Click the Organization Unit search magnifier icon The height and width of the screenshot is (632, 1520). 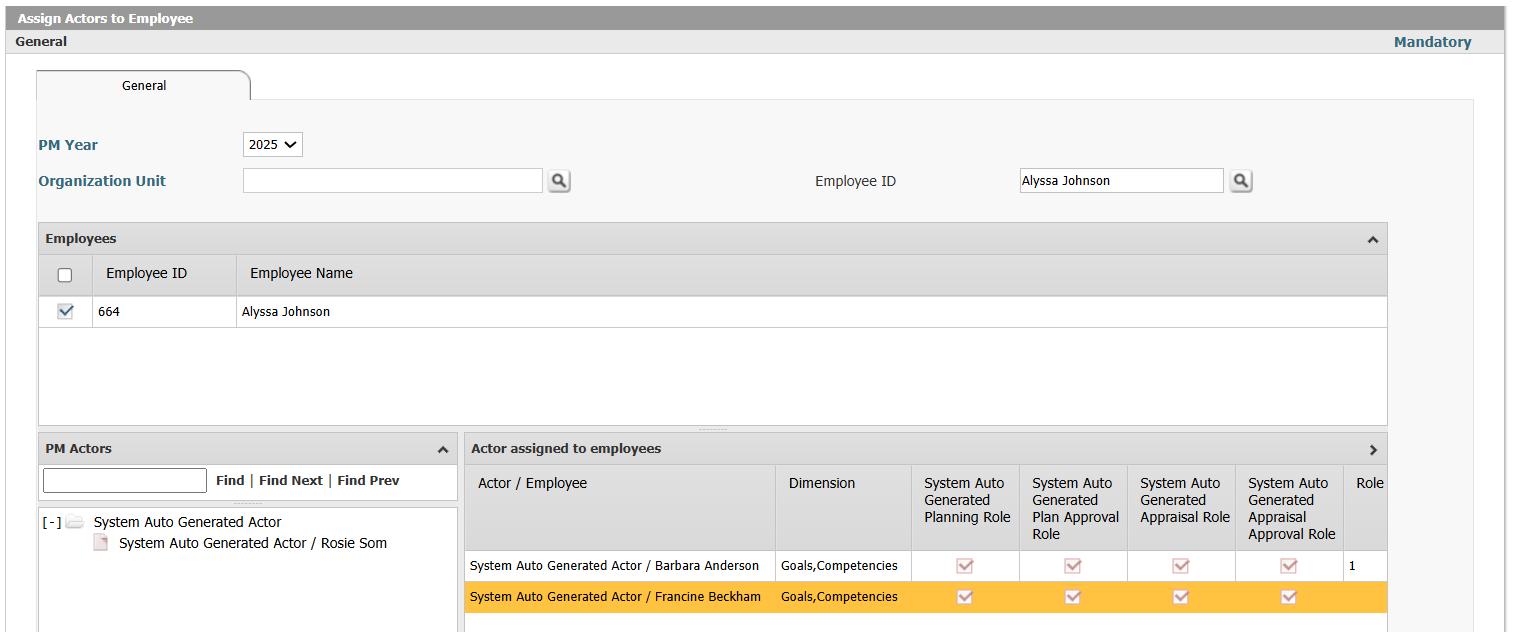[559, 181]
